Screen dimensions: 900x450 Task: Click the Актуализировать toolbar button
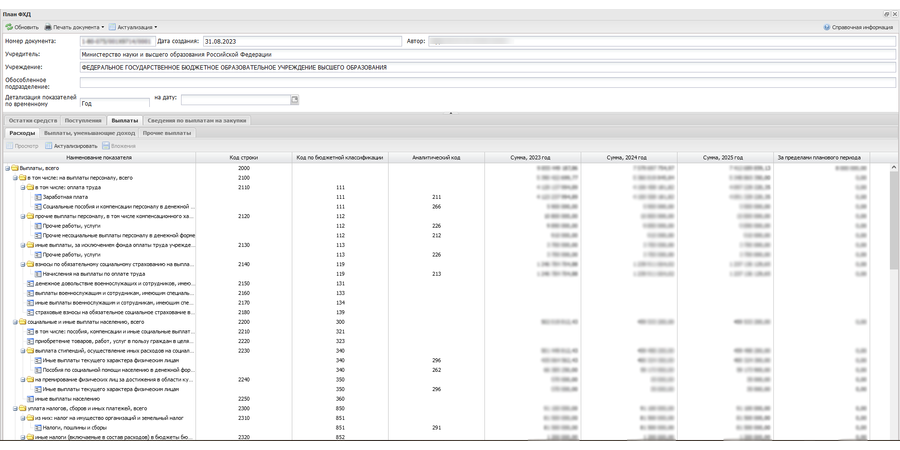coord(71,146)
